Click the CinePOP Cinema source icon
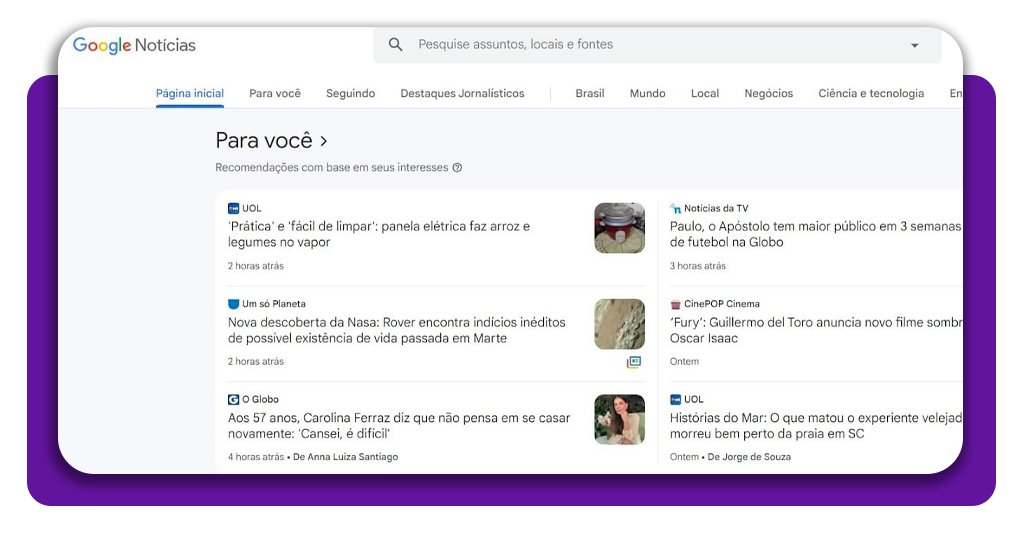1024x536 pixels. point(675,304)
